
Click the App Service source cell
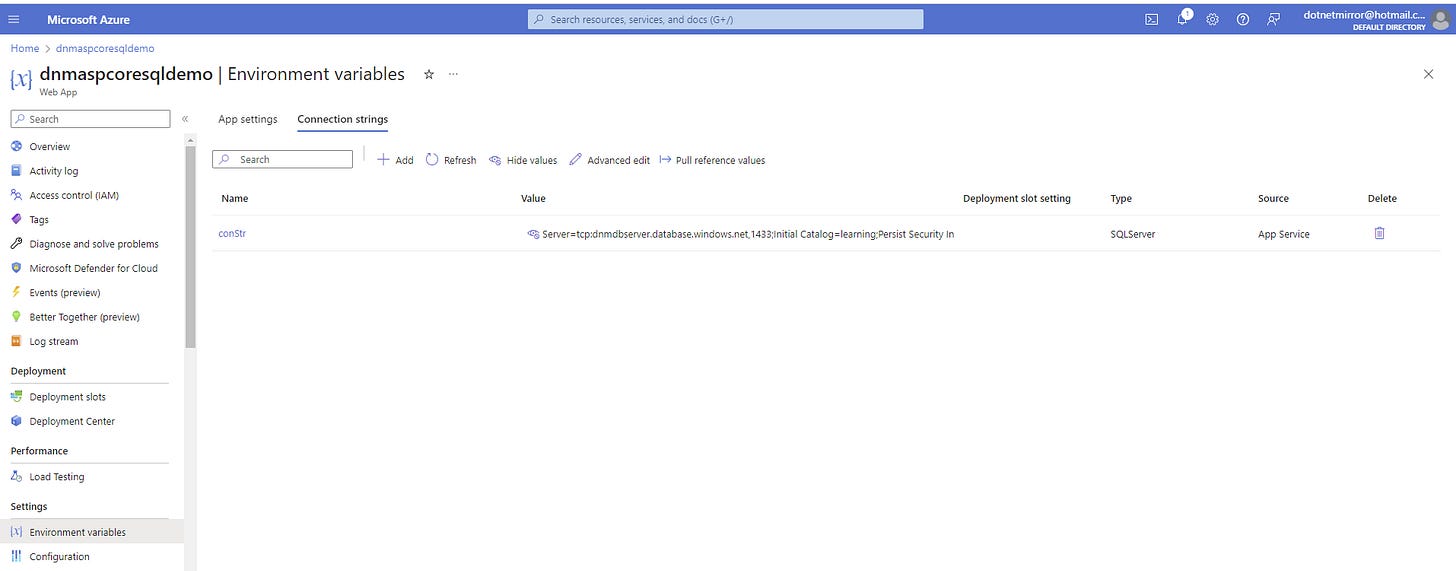(1284, 234)
